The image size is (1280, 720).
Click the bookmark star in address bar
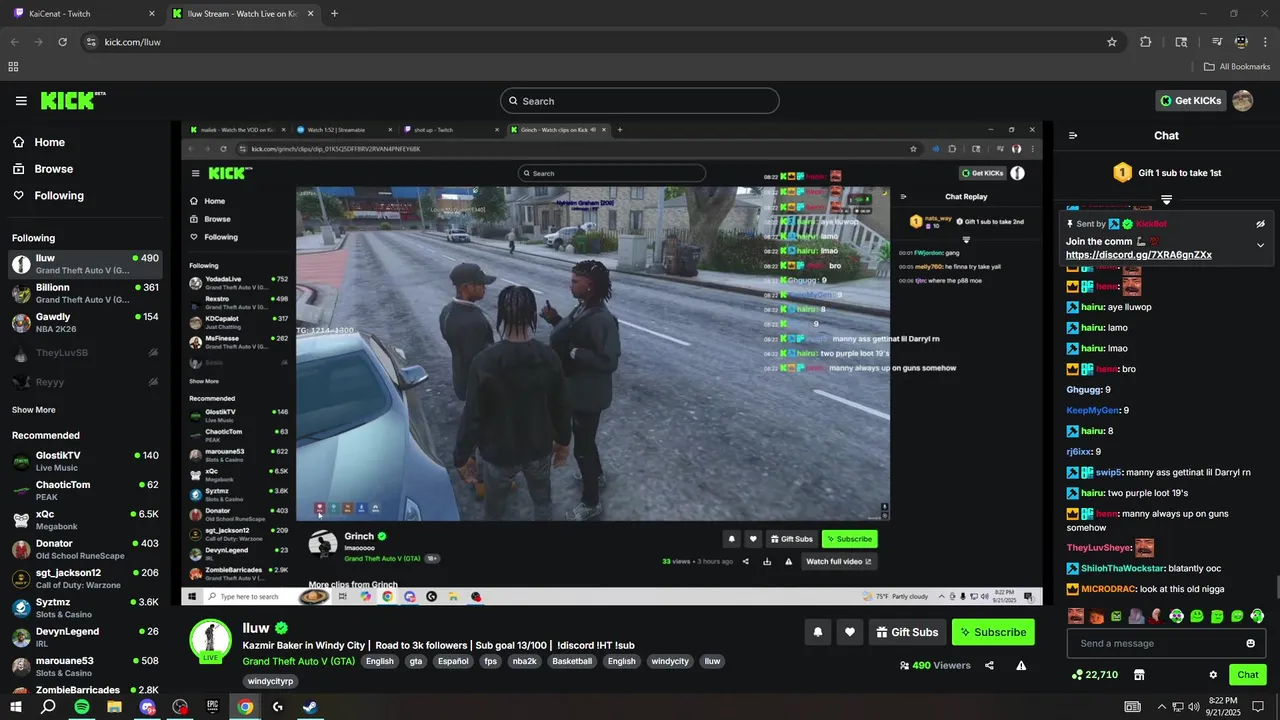[x=1112, y=42]
